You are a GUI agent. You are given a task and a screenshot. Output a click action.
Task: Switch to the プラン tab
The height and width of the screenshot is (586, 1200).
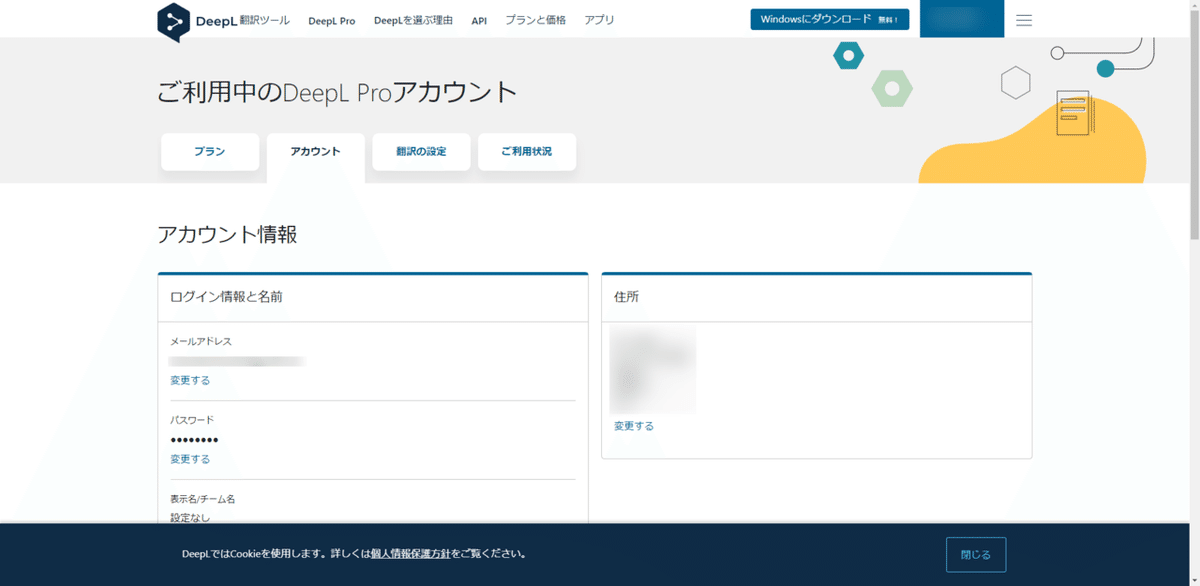click(x=210, y=152)
